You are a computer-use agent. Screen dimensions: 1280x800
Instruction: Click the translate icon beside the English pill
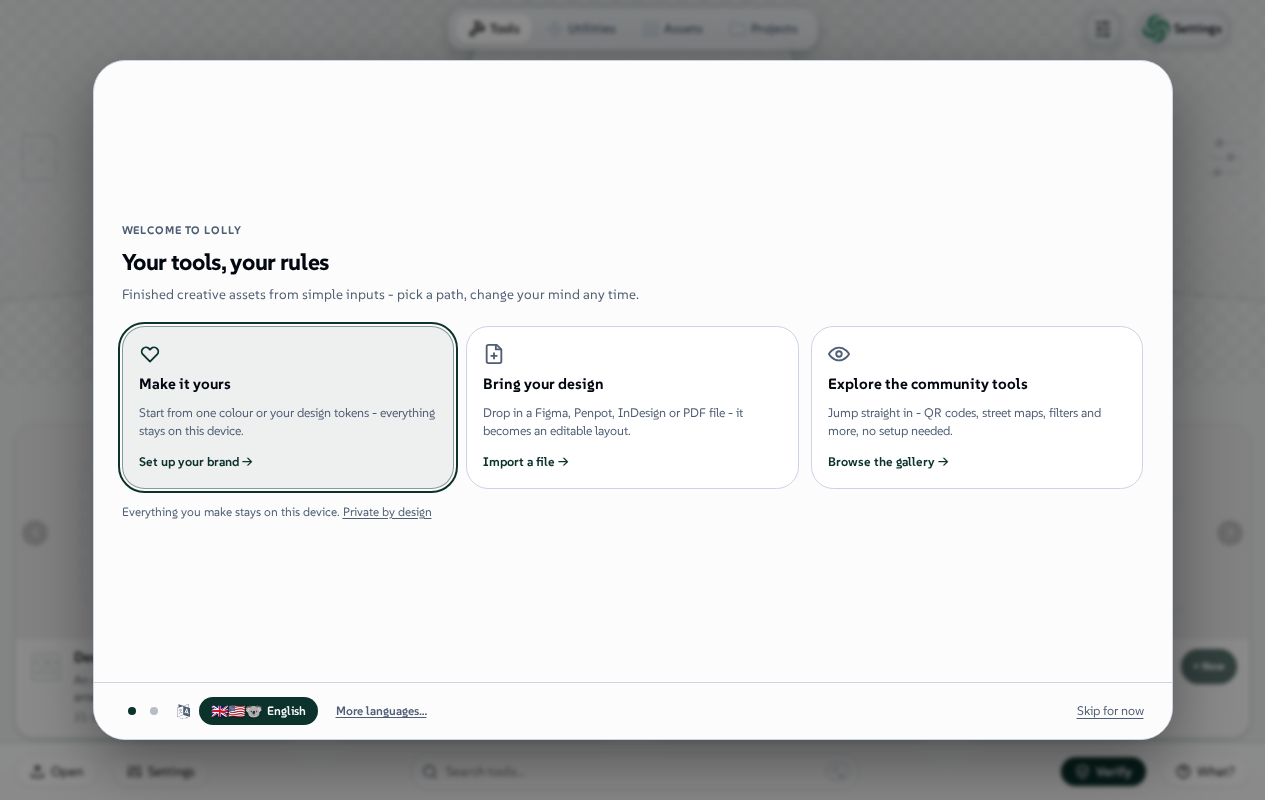(184, 711)
